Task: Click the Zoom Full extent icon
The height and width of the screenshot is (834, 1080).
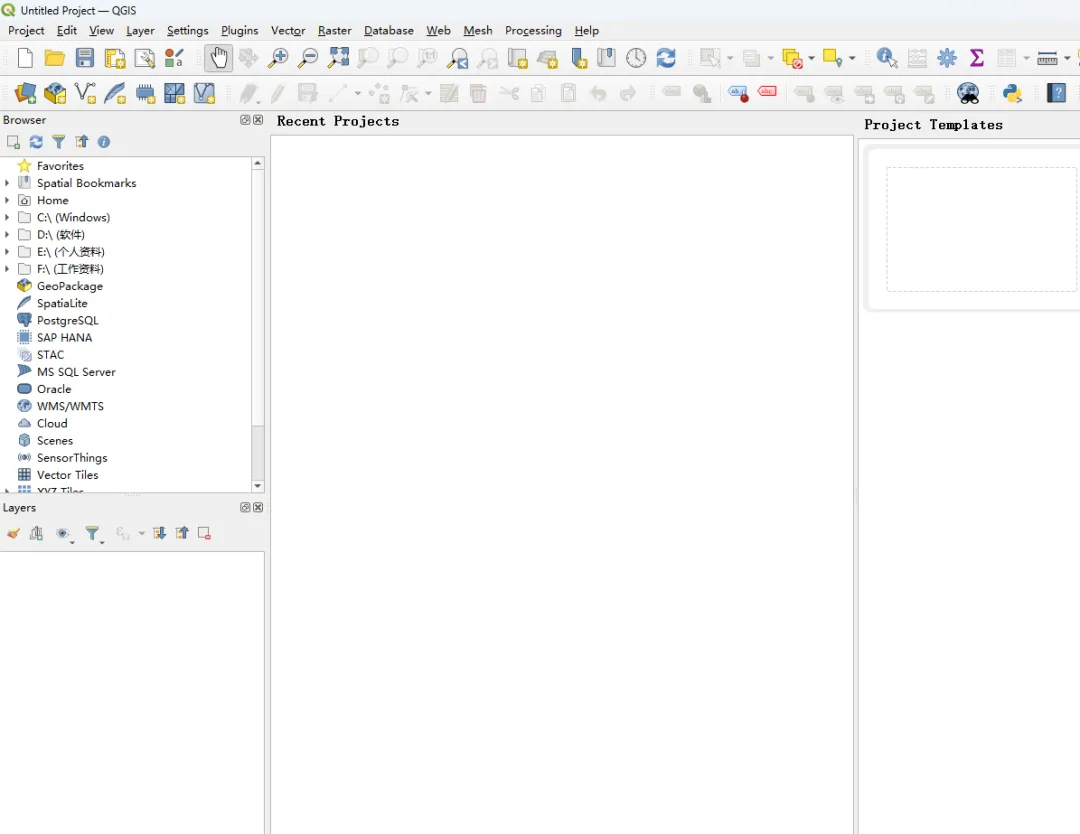Action: tap(338, 58)
